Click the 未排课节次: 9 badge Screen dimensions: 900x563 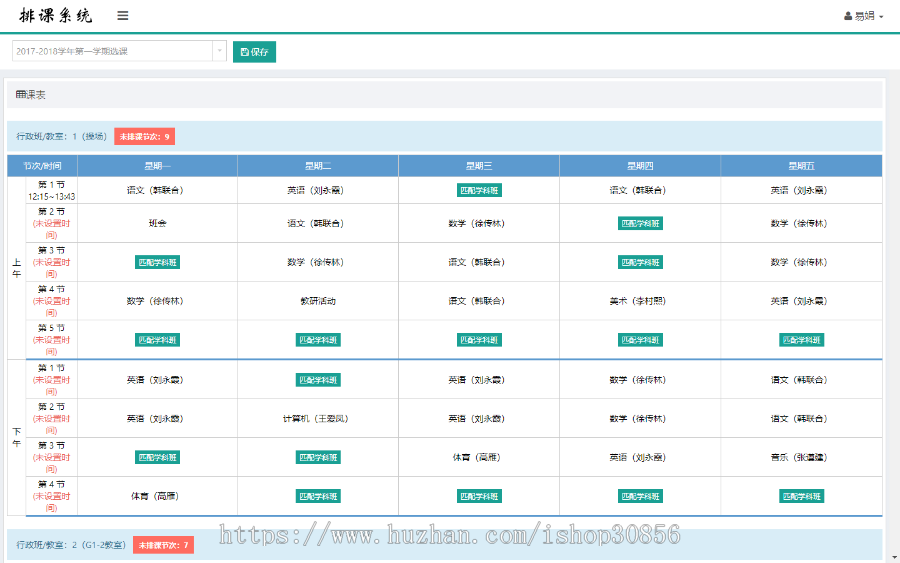[x=145, y=136]
